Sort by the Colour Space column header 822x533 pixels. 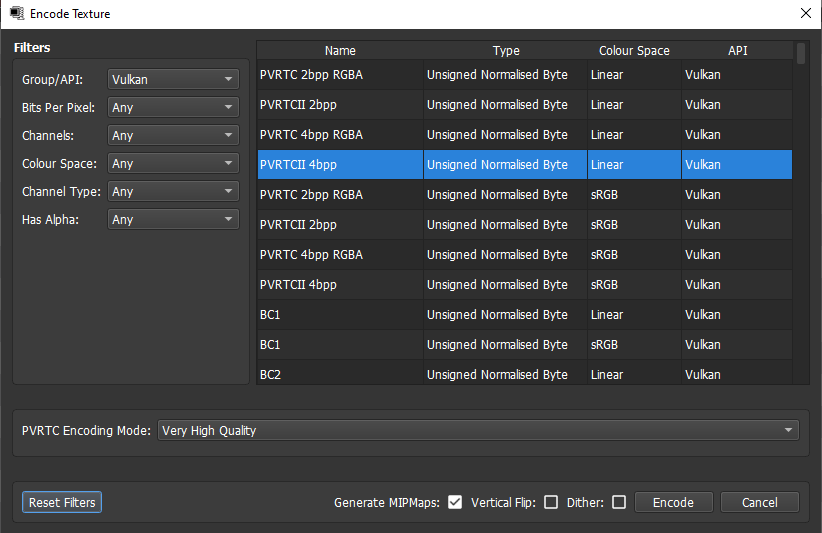pyautogui.click(x=634, y=50)
